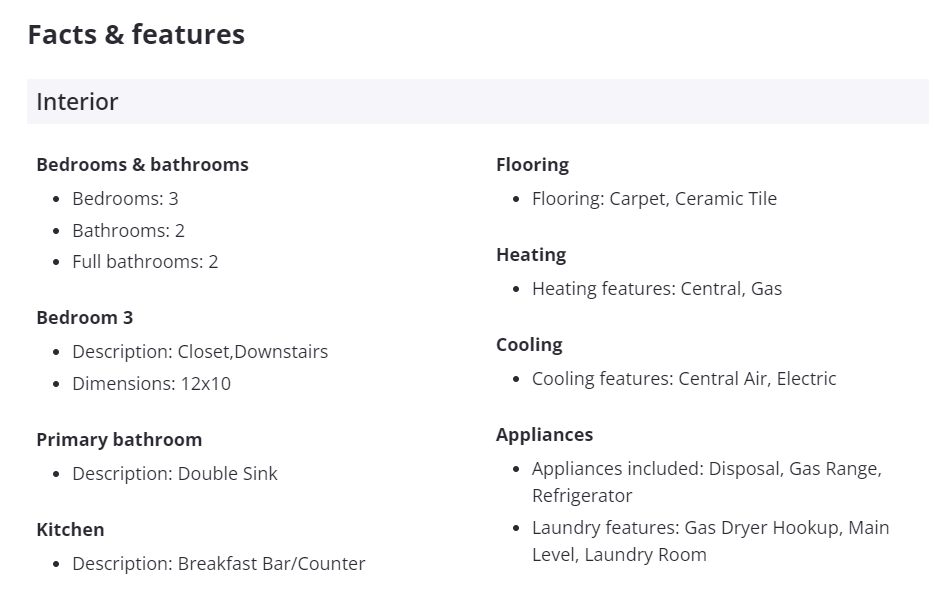Select the 'Bedrooms: 3' list item

pos(125,199)
